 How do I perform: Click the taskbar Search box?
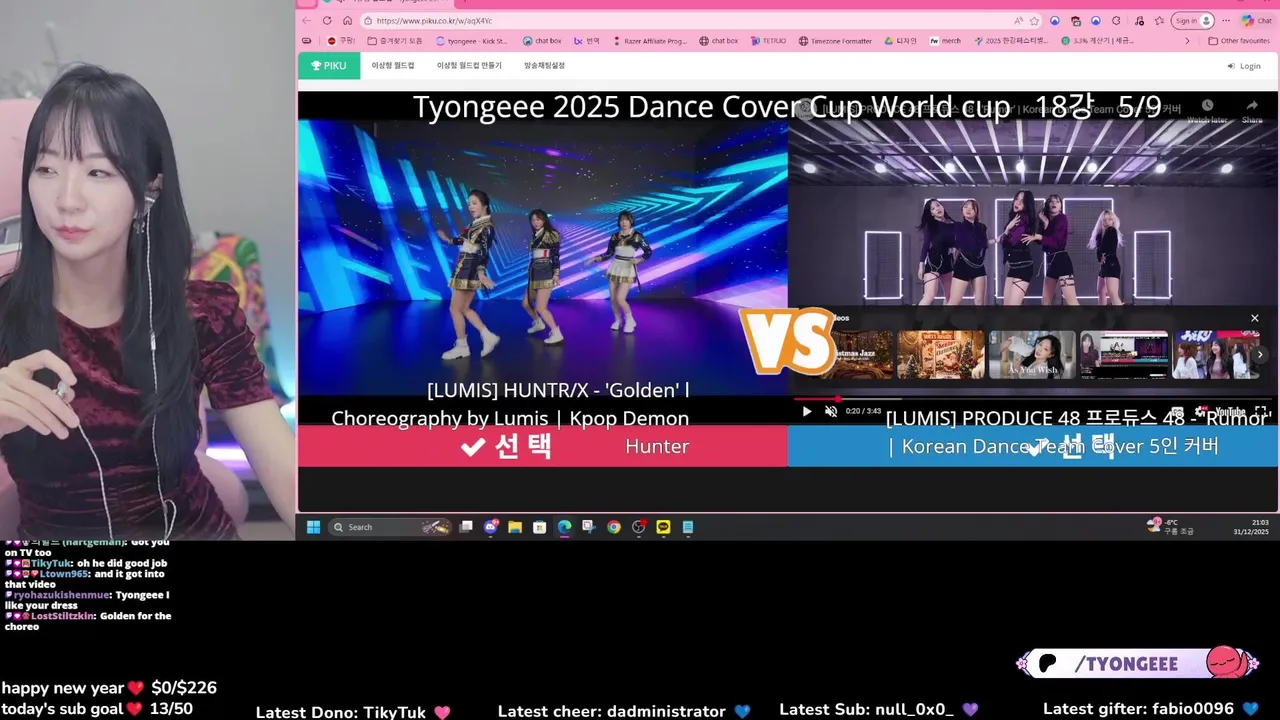click(x=391, y=527)
